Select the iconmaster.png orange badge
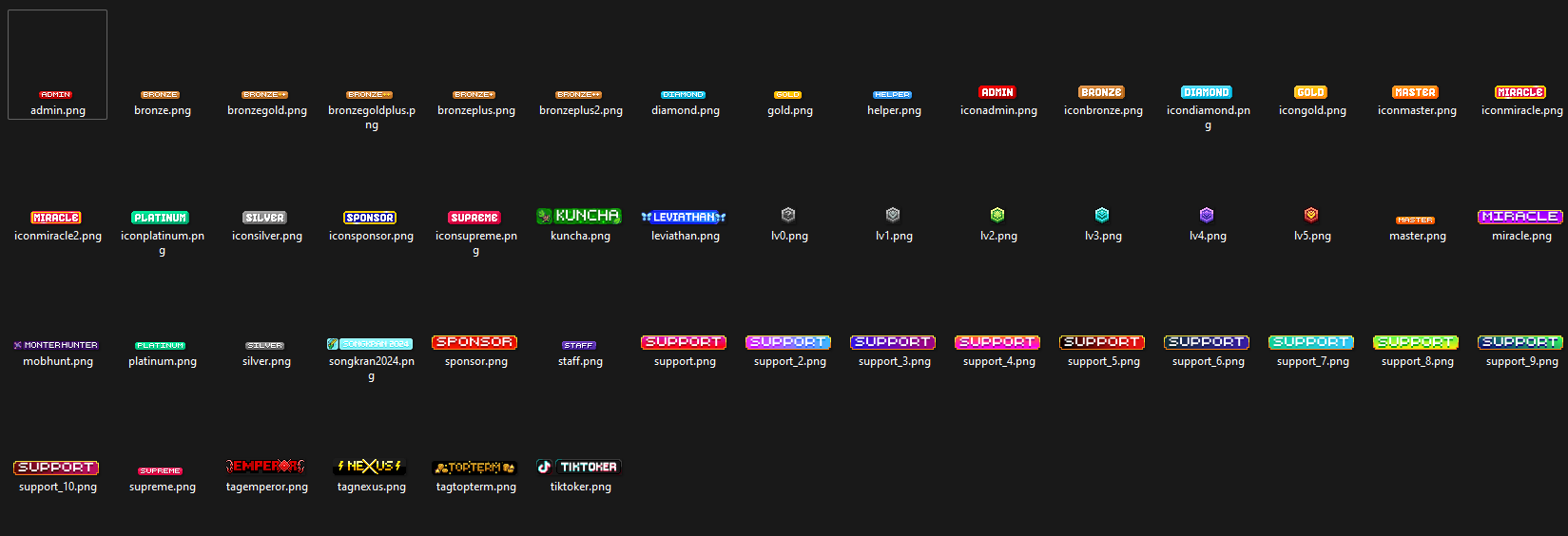Viewport: 1568px width, 536px height. click(x=1416, y=92)
